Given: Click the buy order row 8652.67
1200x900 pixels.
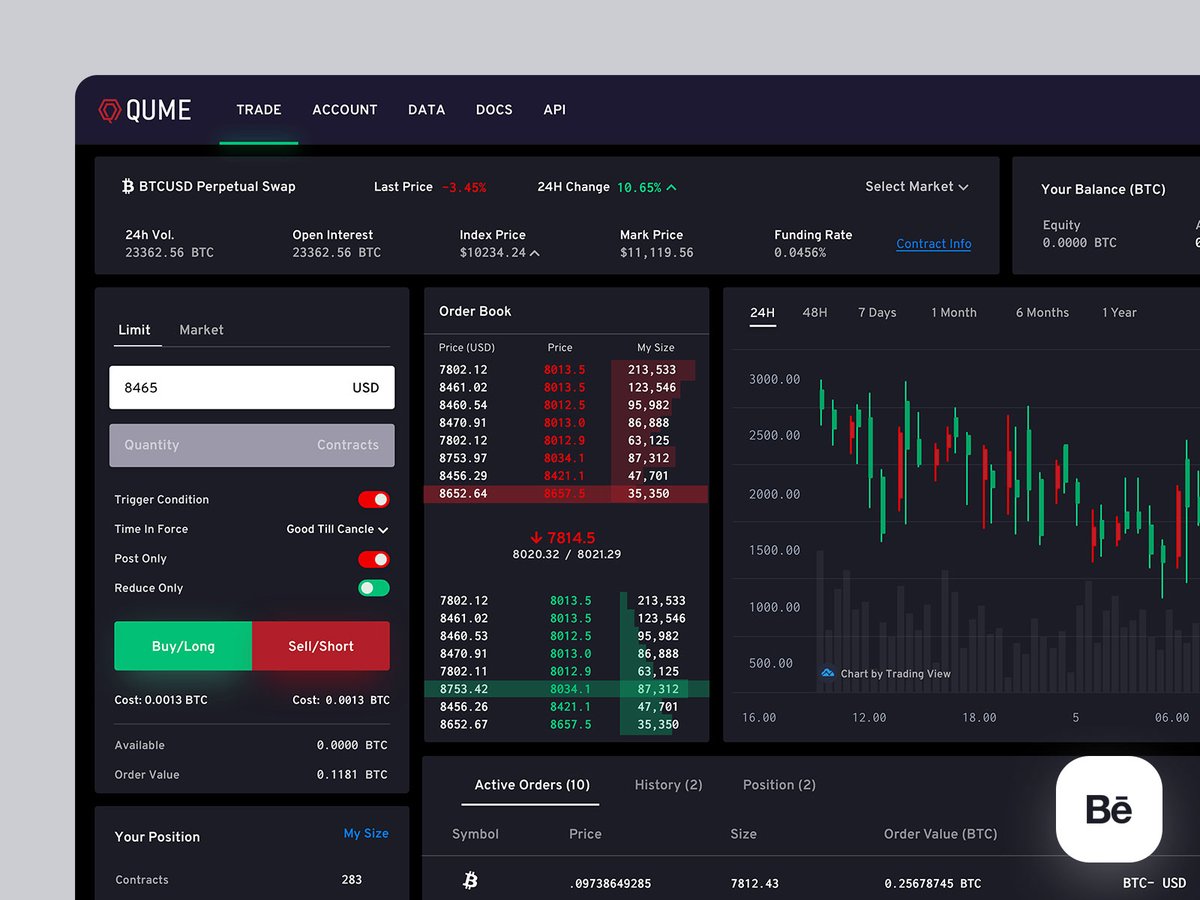Looking at the screenshot, I should [566, 724].
